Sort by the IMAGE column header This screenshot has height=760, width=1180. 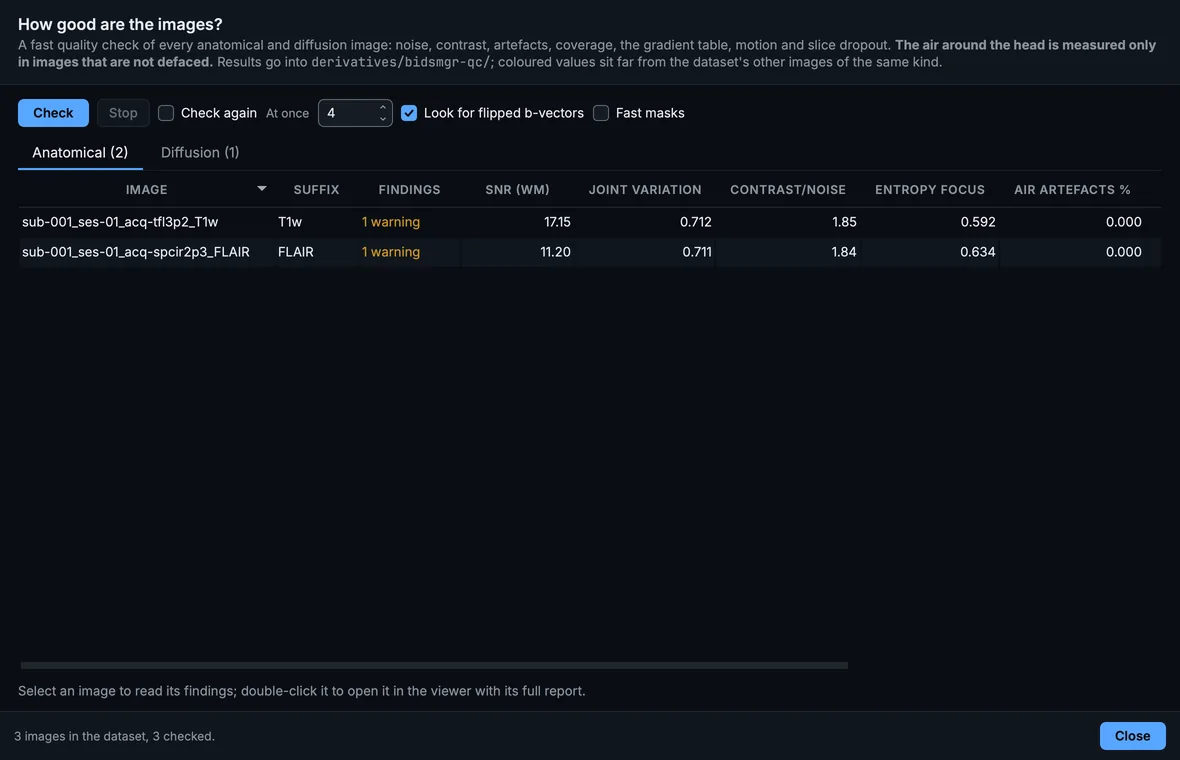pyautogui.click(x=146, y=190)
